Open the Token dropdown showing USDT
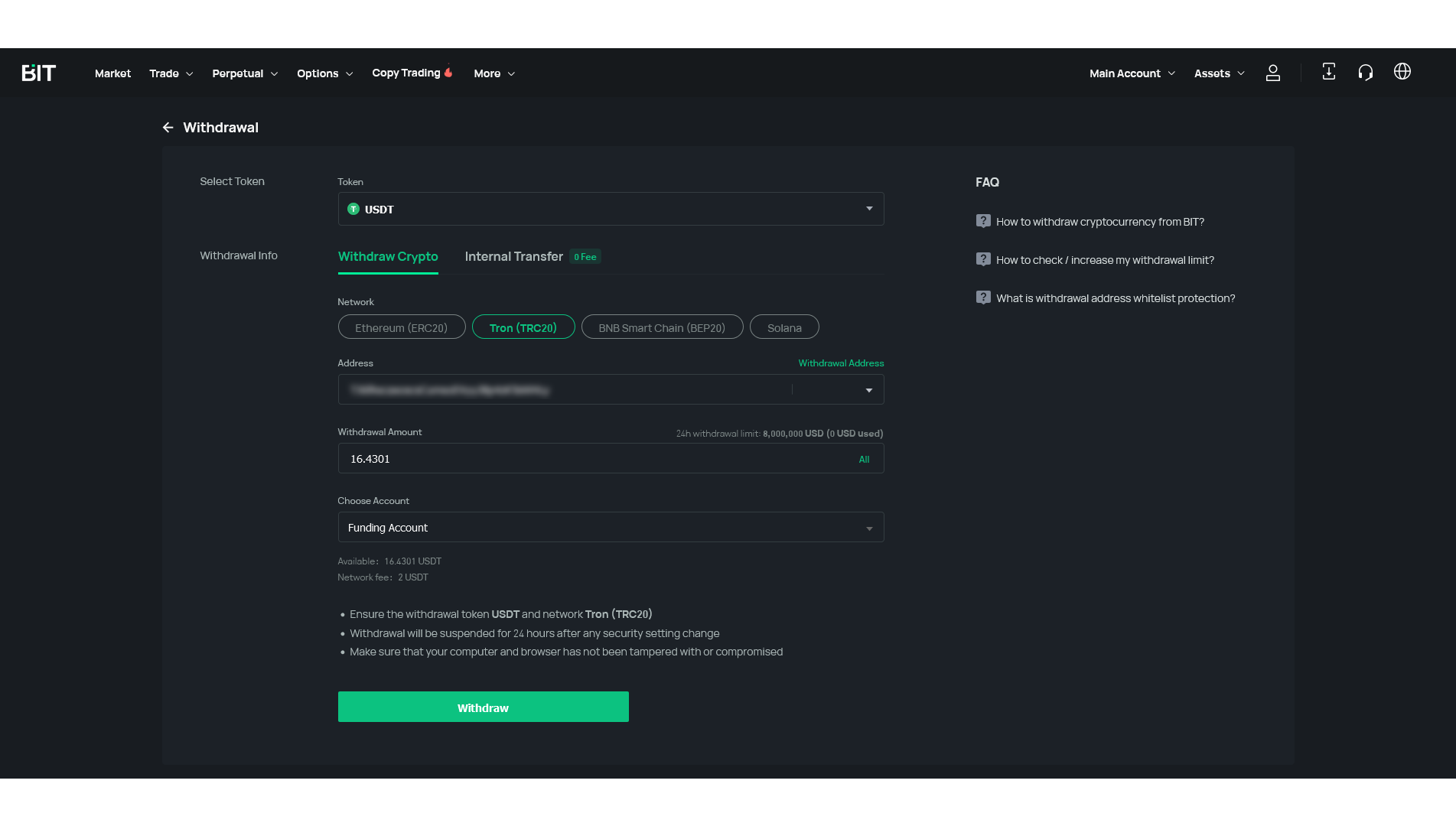This screenshot has height=826, width=1456. tap(611, 209)
